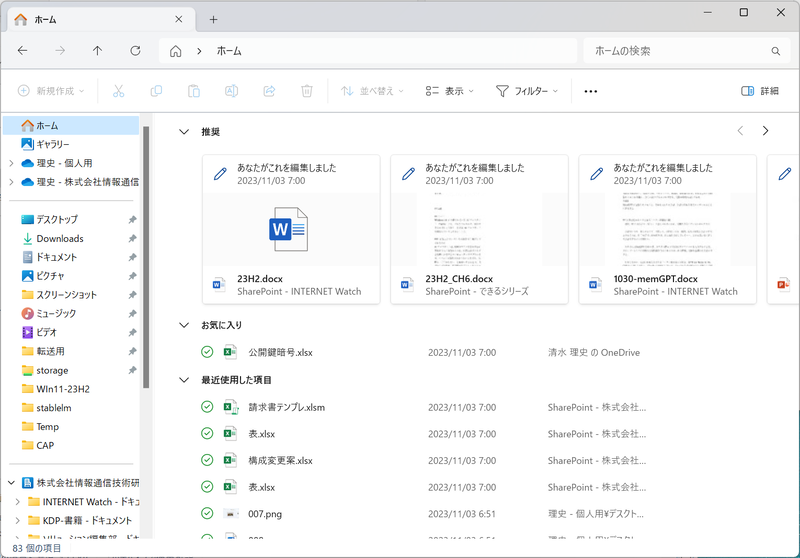Open the 並べ替え sort dropdown
800x558 pixels.
[x=372, y=91]
